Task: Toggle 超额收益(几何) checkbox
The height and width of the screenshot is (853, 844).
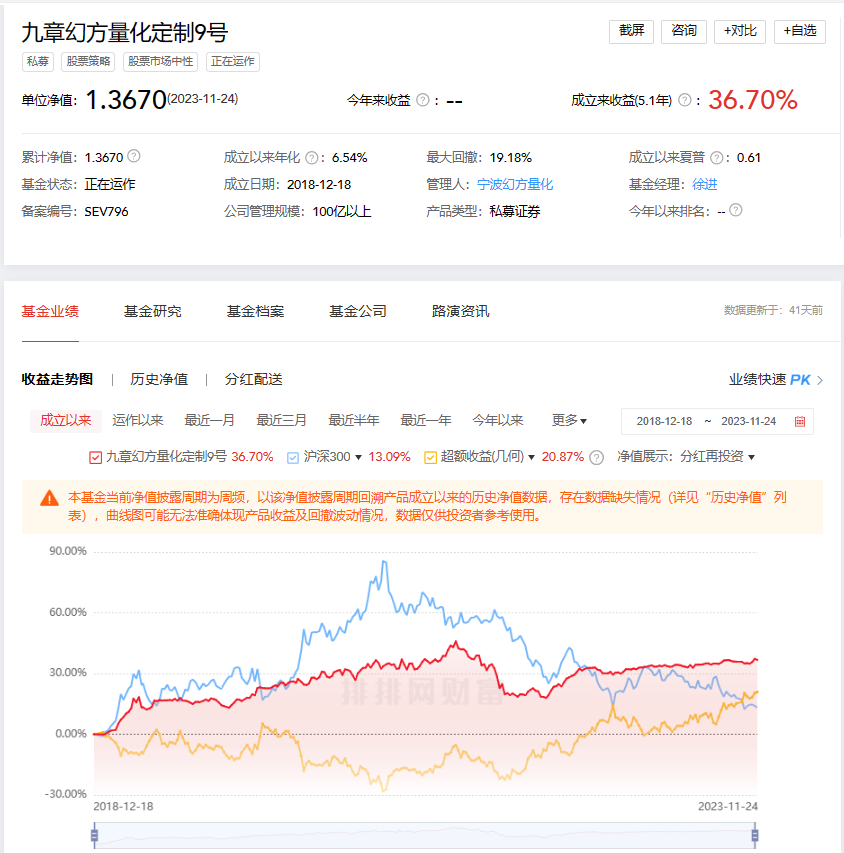Action: click(430, 458)
